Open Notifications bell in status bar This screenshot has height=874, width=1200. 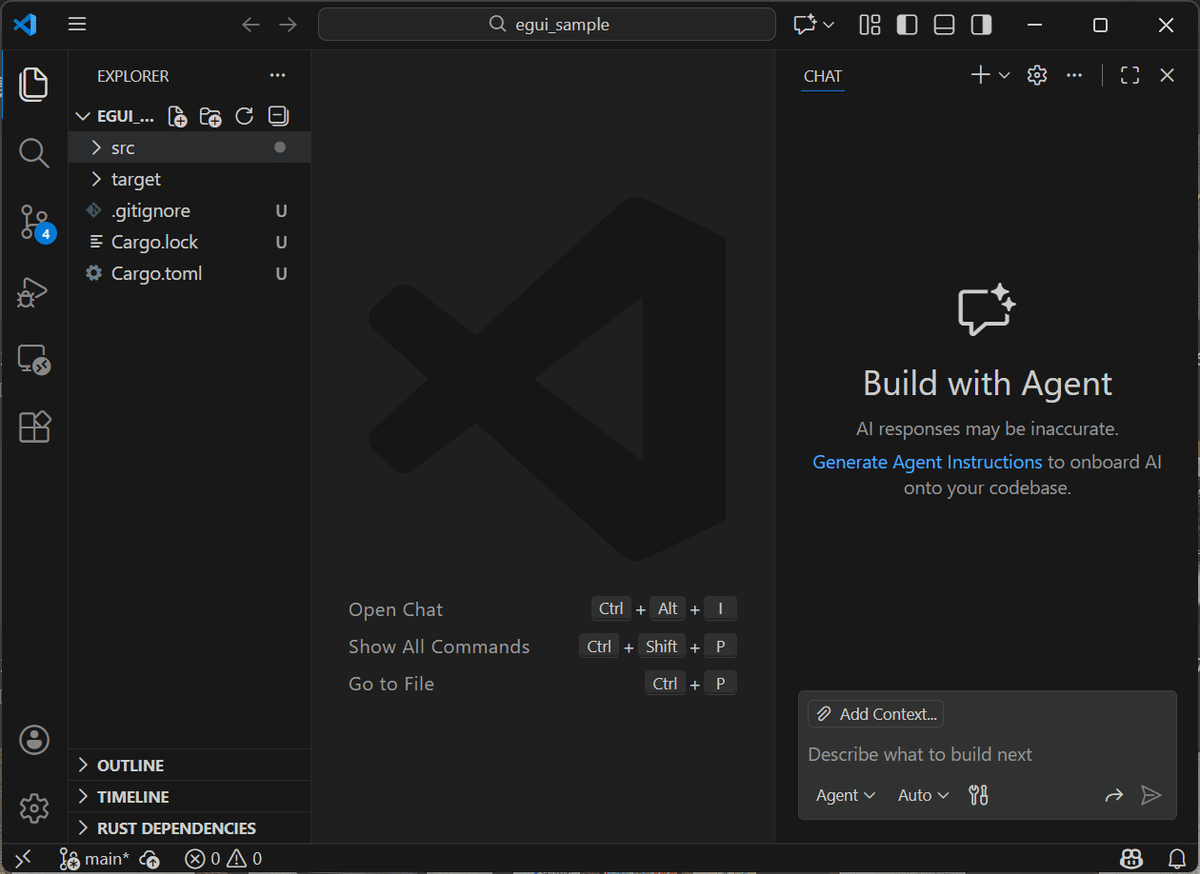(1177, 858)
